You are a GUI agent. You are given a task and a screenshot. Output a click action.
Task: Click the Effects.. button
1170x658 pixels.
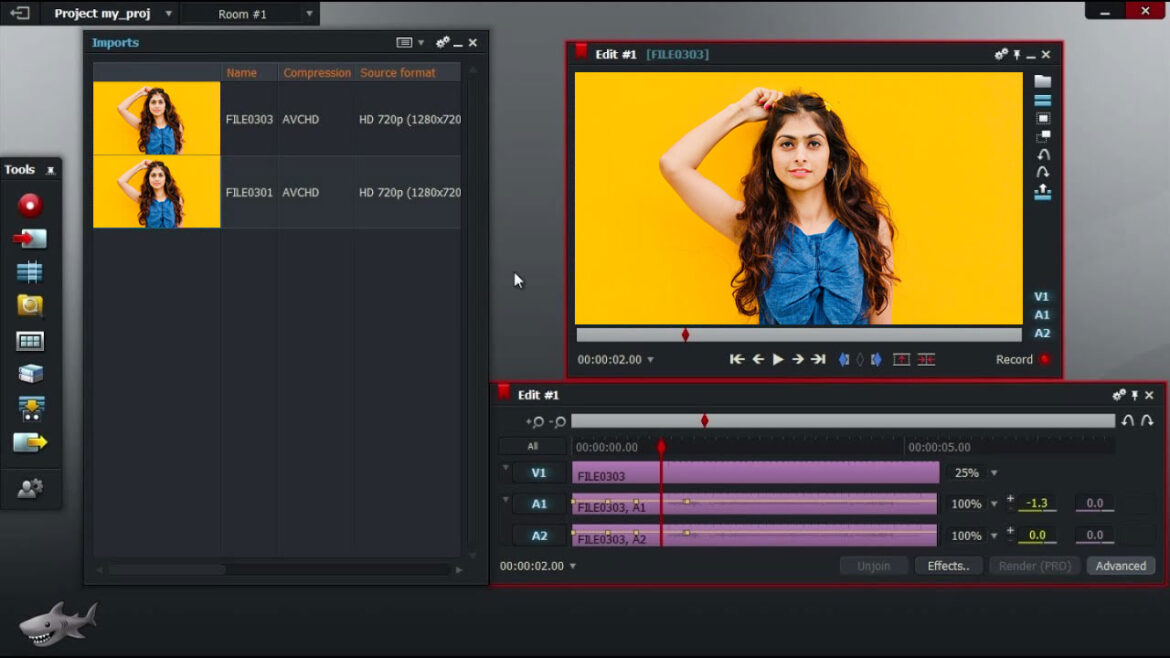click(948, 566)
